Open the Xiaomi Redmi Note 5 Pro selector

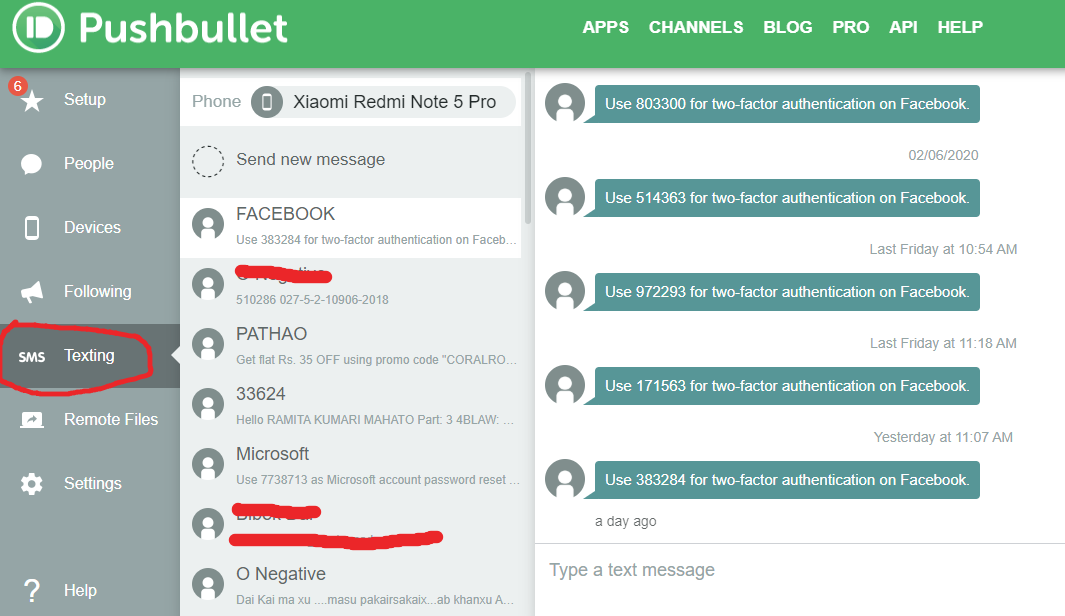tap(383, 102)
